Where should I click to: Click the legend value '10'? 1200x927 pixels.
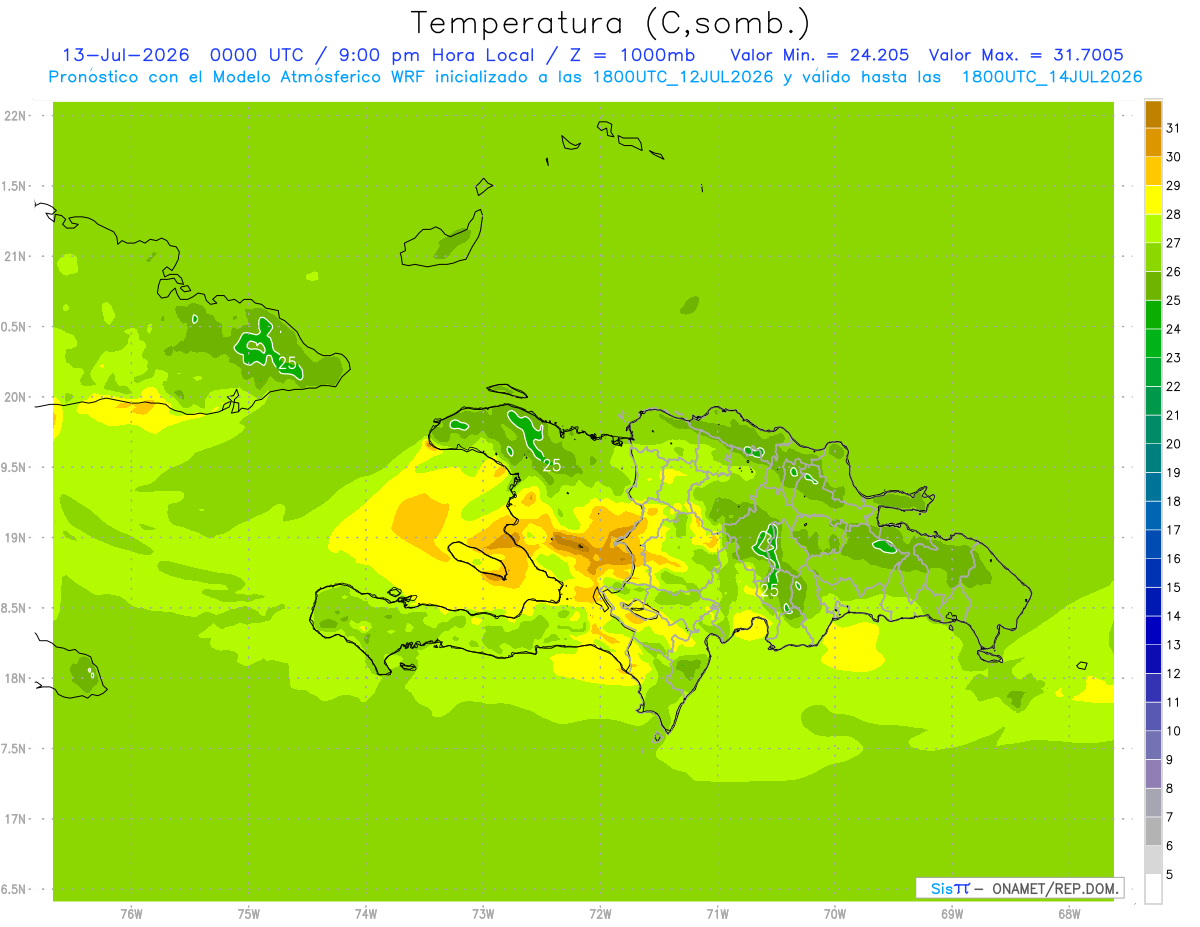(1173, 731)
